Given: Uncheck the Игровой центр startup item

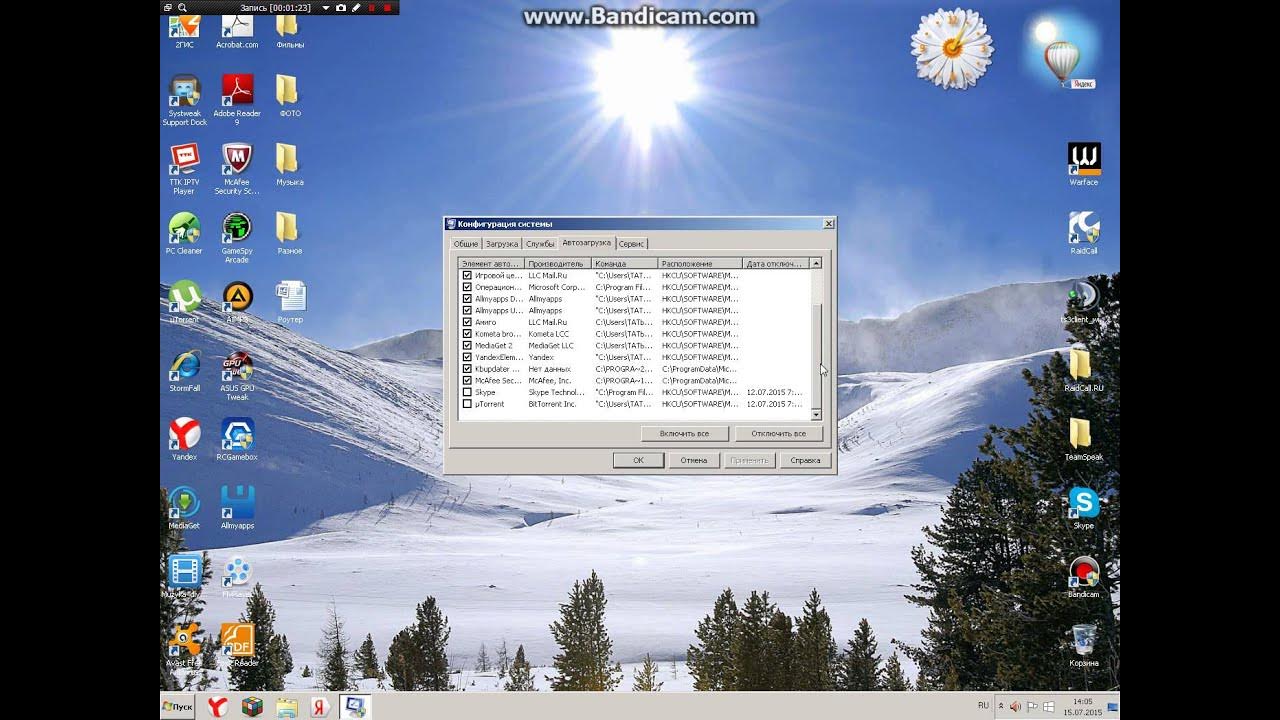Looking at the screenshot, I should [467, 275].
